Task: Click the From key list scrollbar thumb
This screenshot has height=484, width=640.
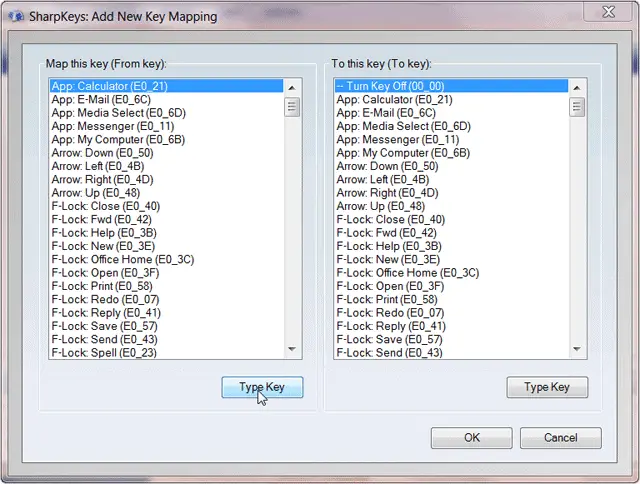Action: tap(292, 107)
